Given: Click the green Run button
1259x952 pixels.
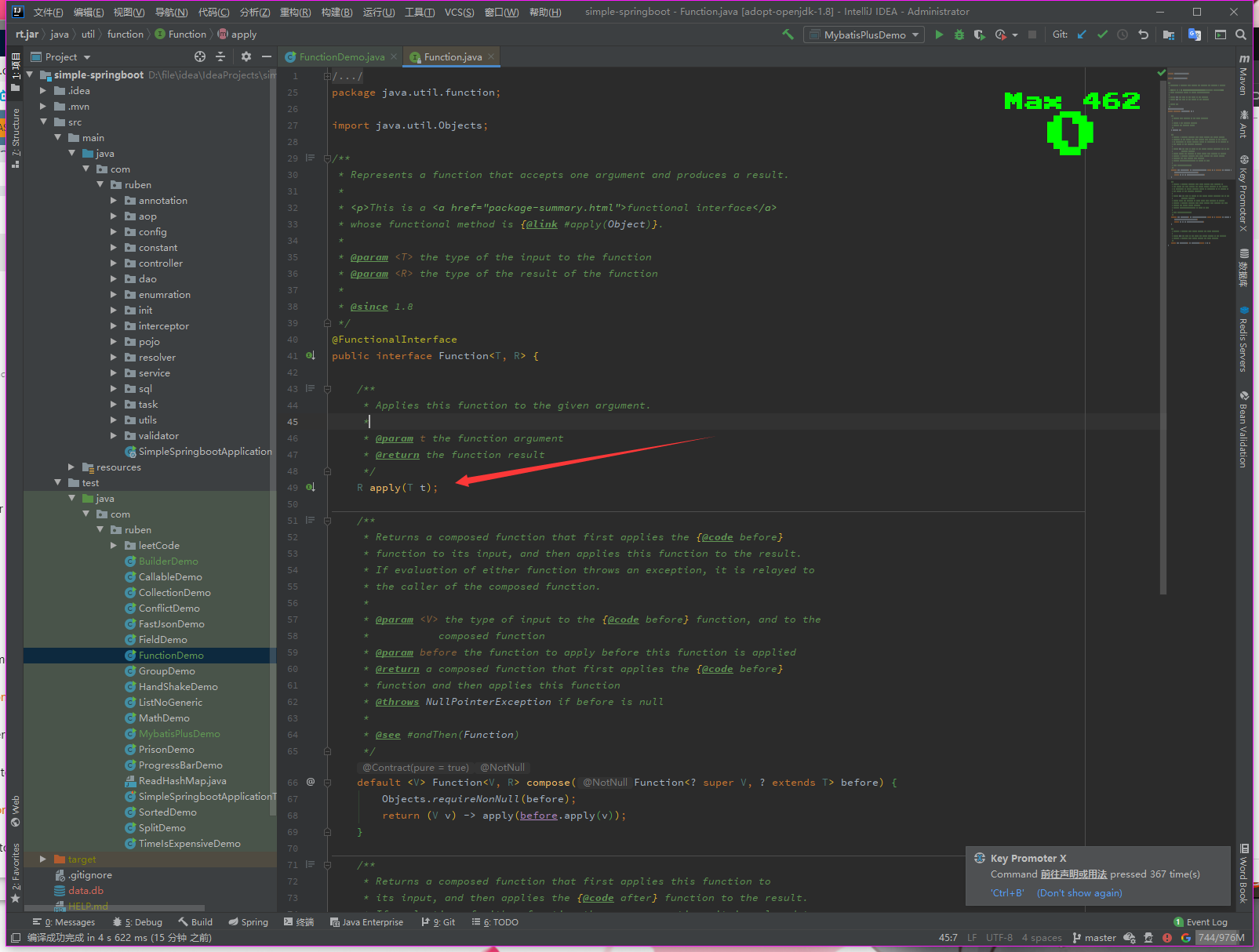Looking at the screenshot, I should [x=939, y=35].
